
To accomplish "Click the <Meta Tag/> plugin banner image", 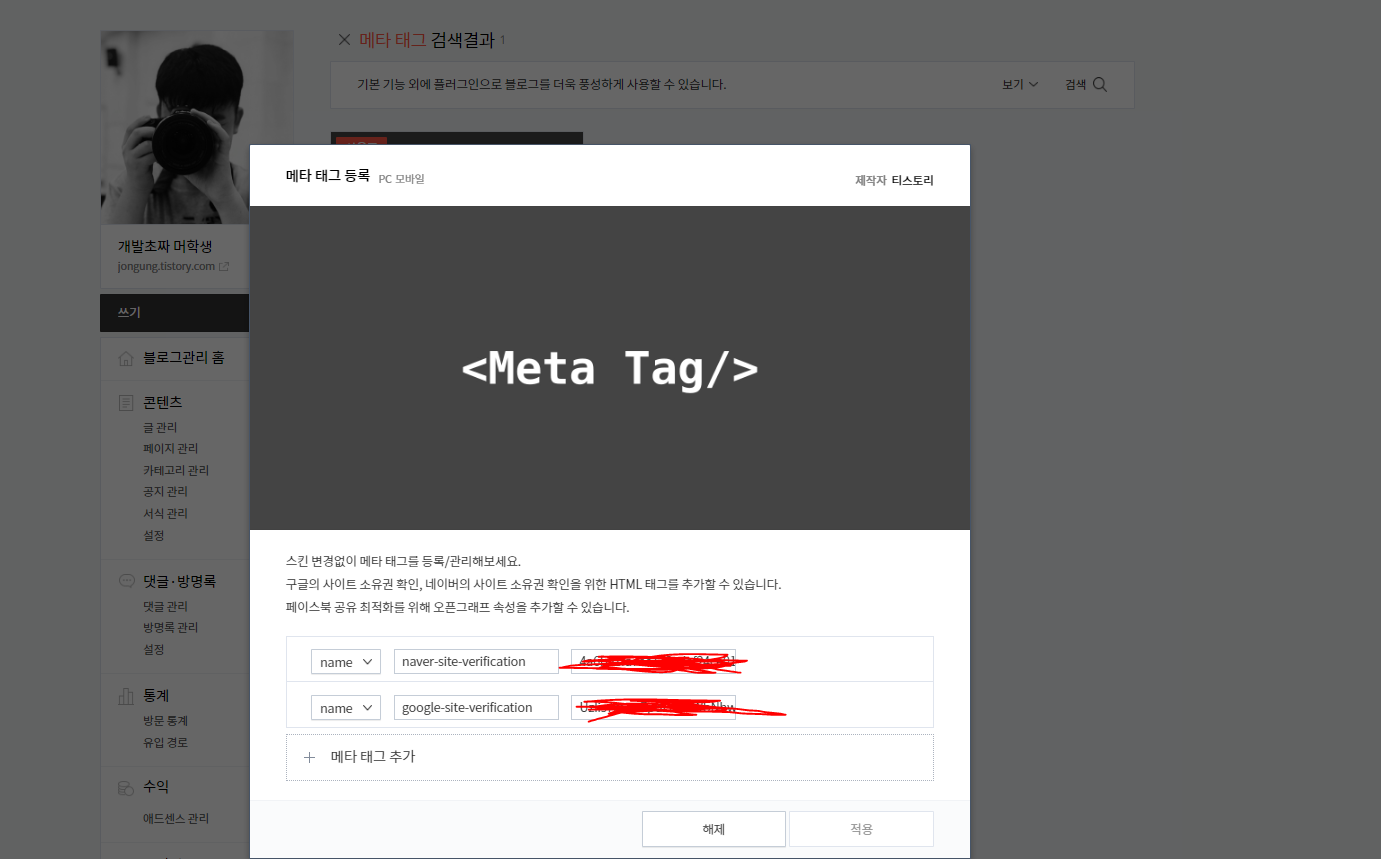I will point(610,368).
